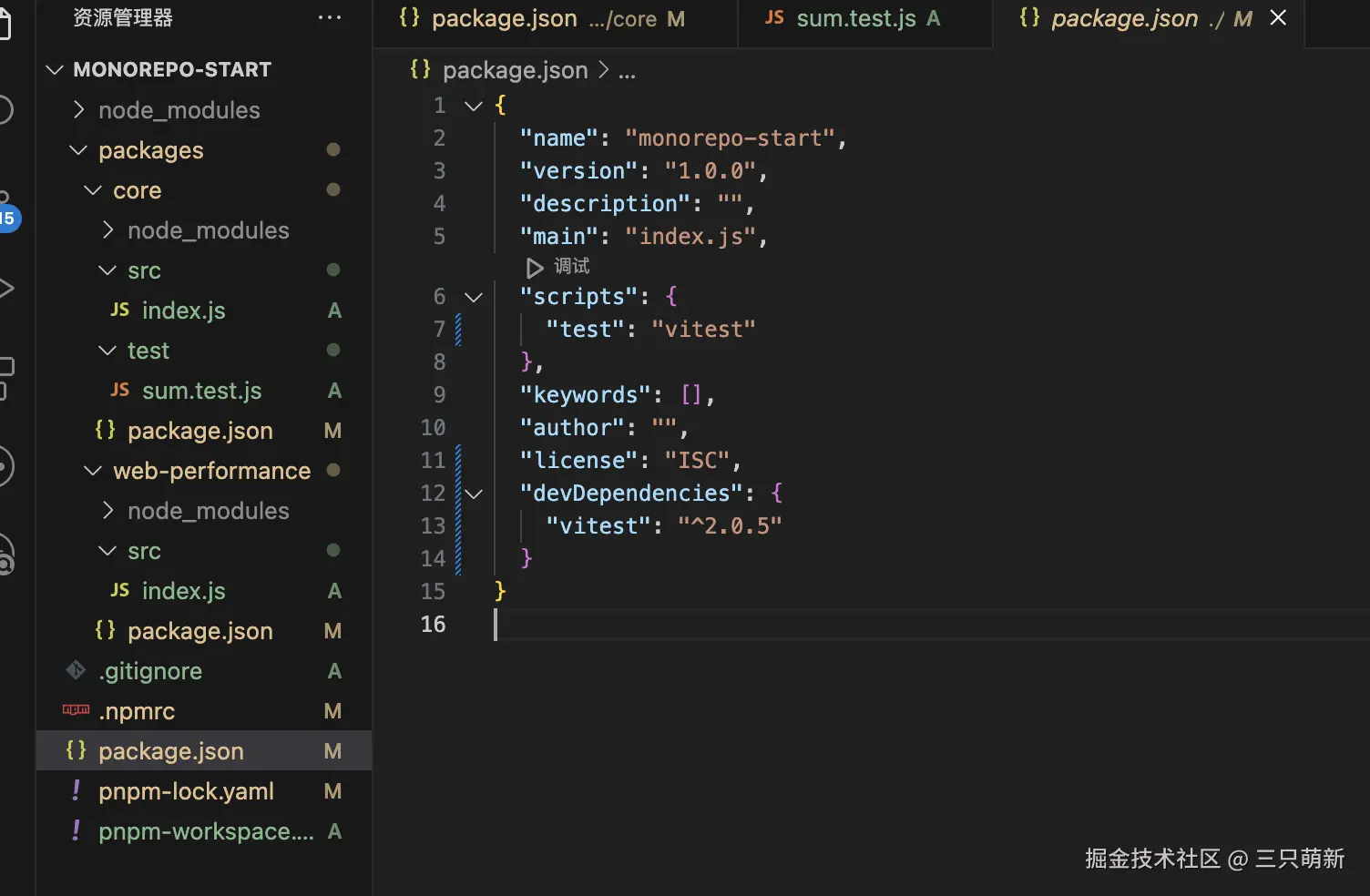The width and height of the screenshot is (1370, 896).
Task: Click the npm icon beside .npmrc
Action: coord(76,709)
